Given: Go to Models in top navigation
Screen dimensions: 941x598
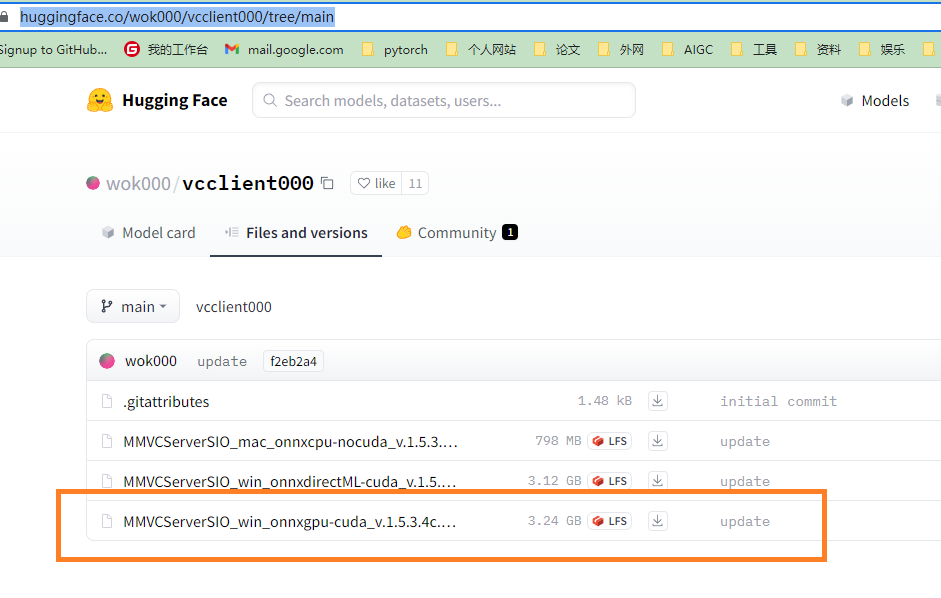Looking at the screenshot, I should click(x=875, y=101).
